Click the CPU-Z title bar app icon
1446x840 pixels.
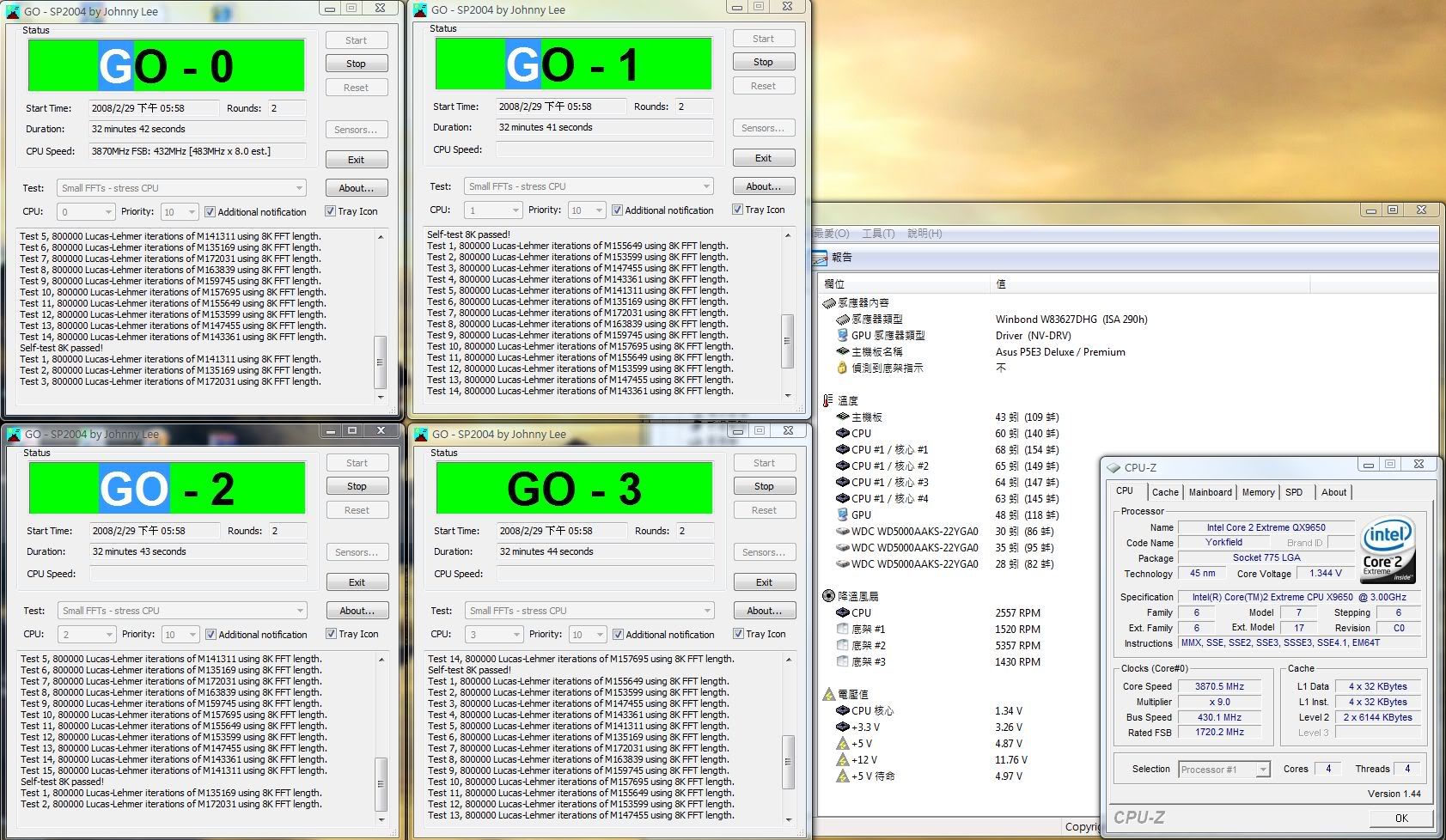1114,468
